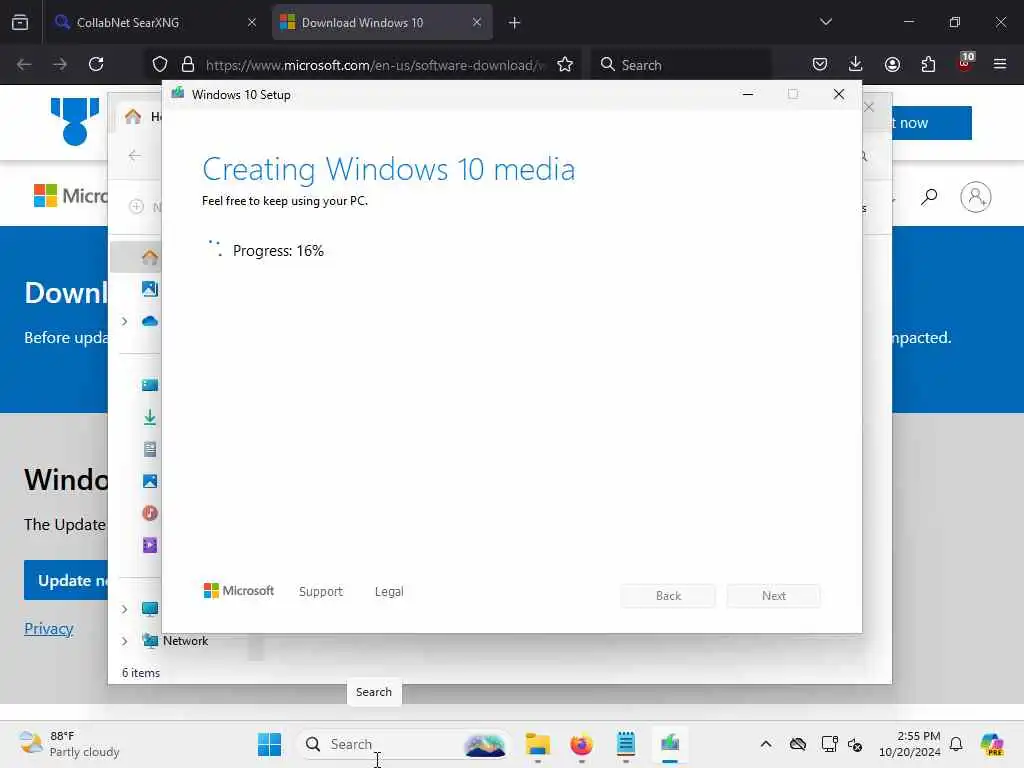Close the CollabNet SearXNG tab

coord(252,22)
